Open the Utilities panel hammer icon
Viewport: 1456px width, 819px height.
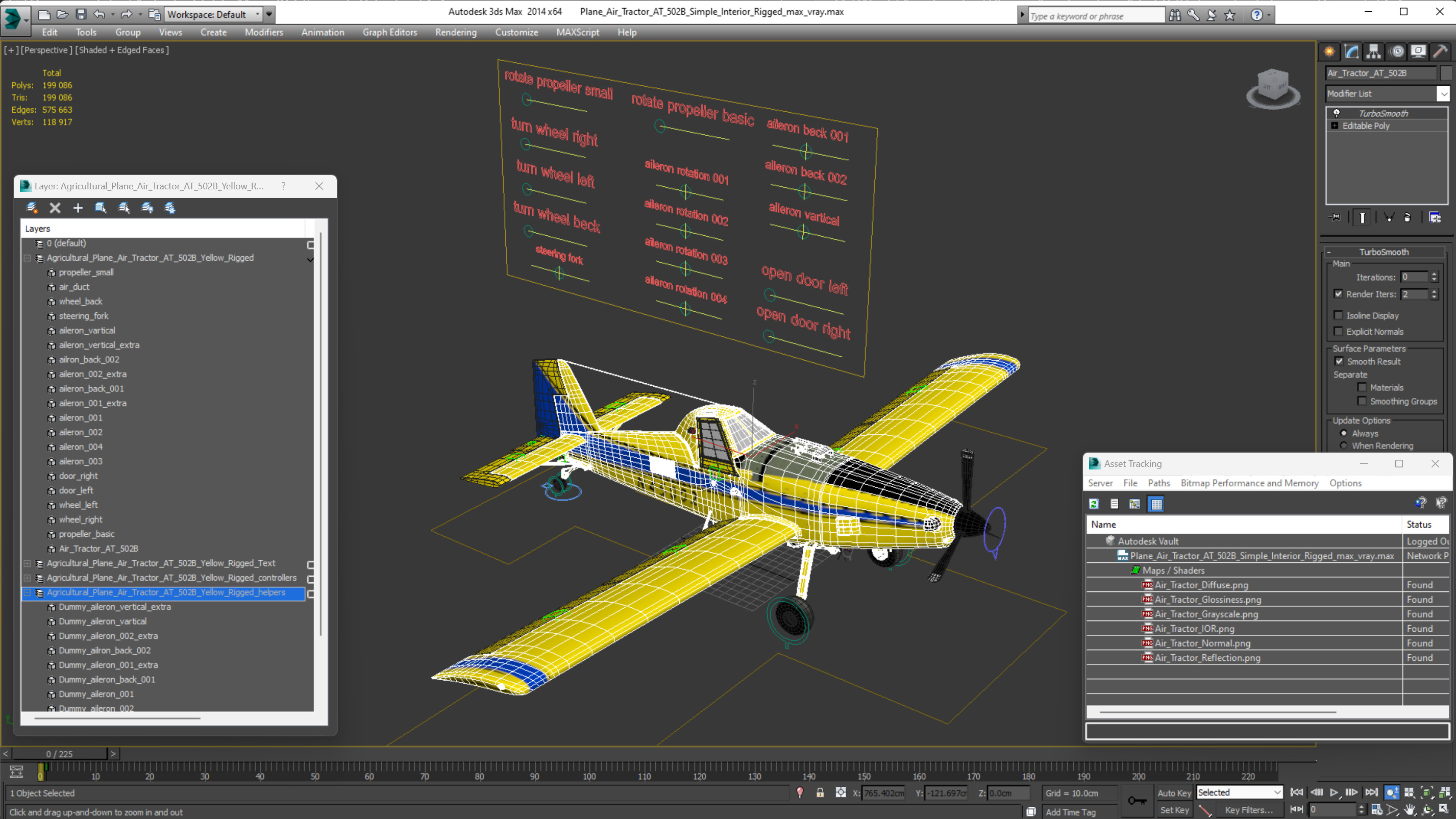point(1440,52)
